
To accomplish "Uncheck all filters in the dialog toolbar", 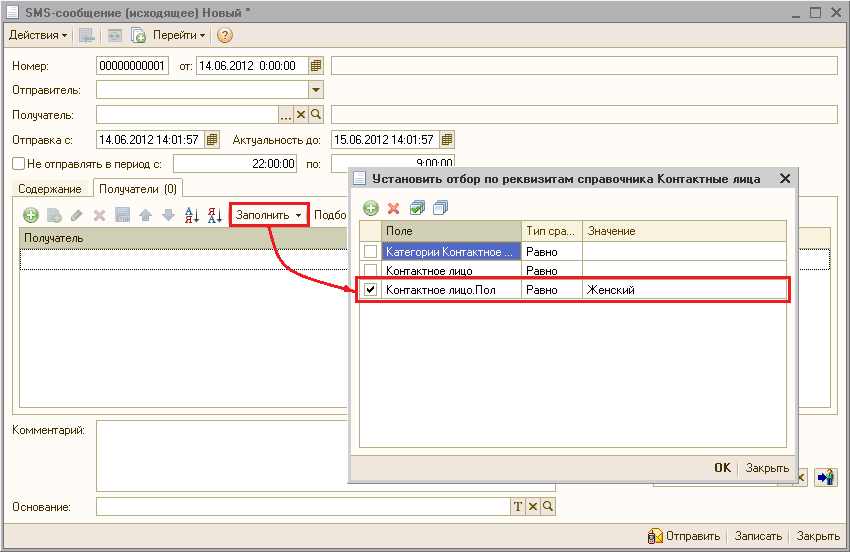I will 440,208.
